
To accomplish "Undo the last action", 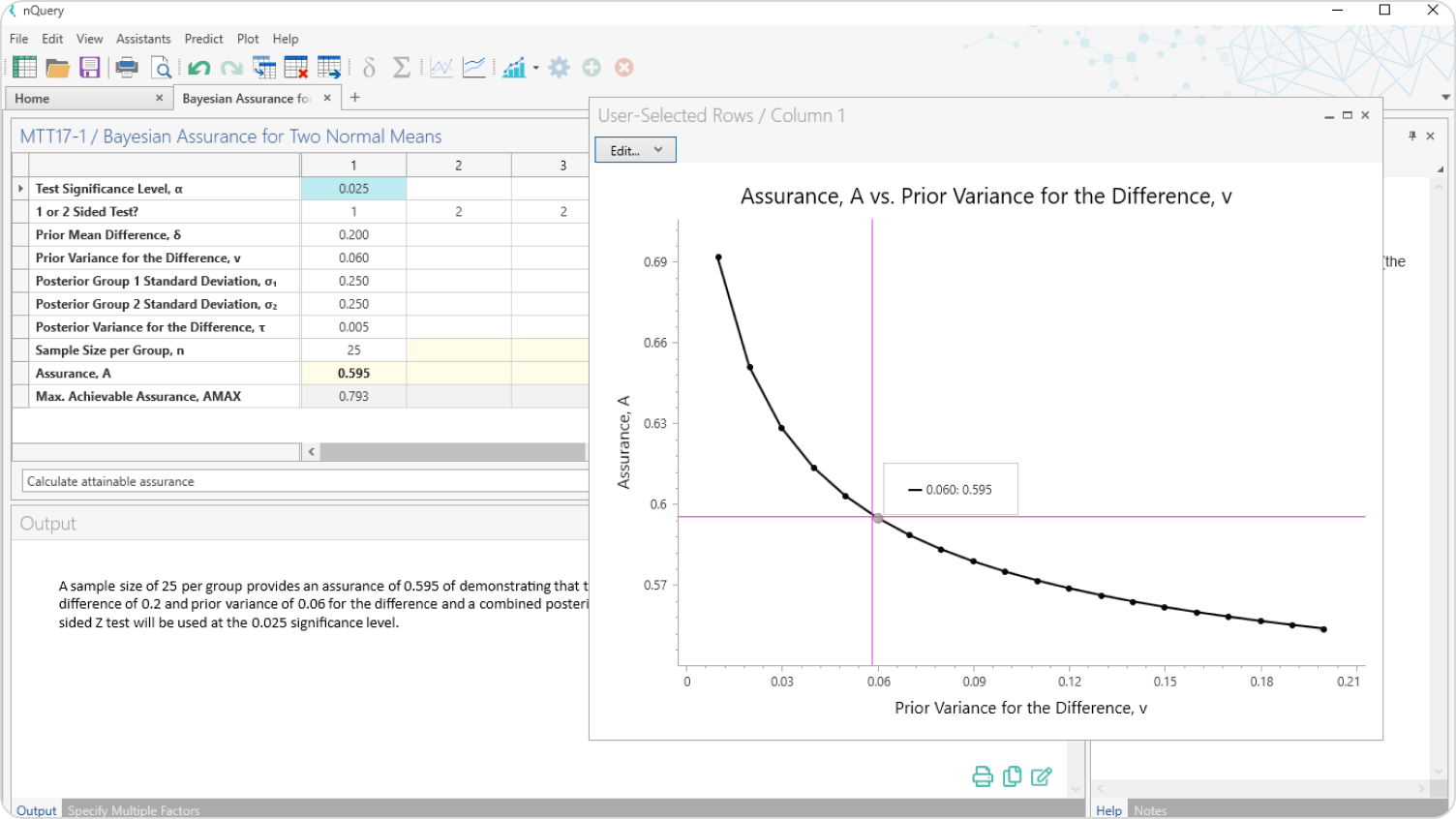I will tap(199, 67).
